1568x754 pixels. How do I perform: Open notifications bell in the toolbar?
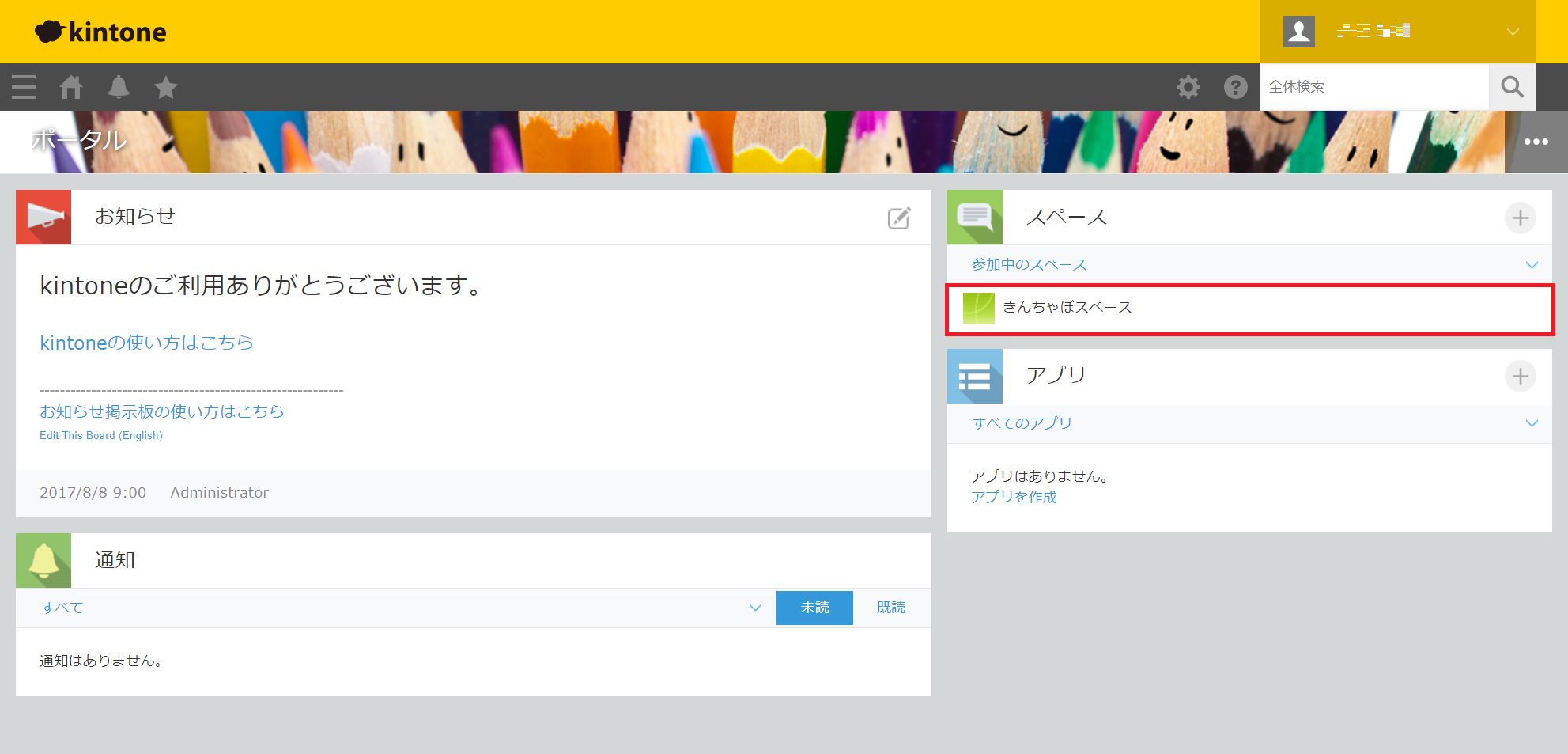(119, 87)
